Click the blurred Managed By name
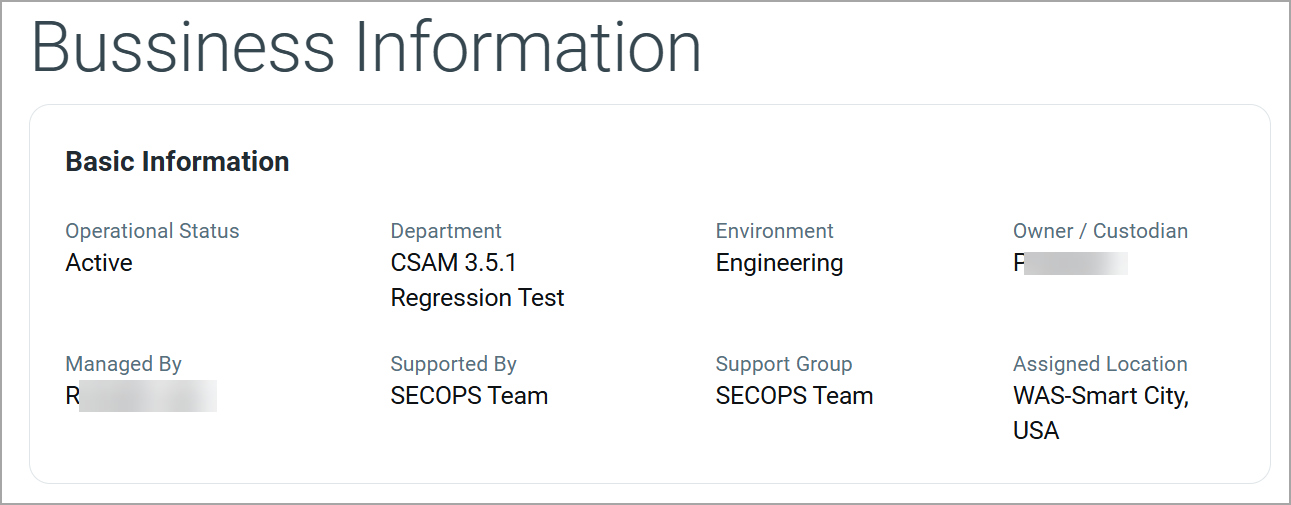Image resolution: width=1291 pixels, height=505 pixels. [x=141, y=396]
